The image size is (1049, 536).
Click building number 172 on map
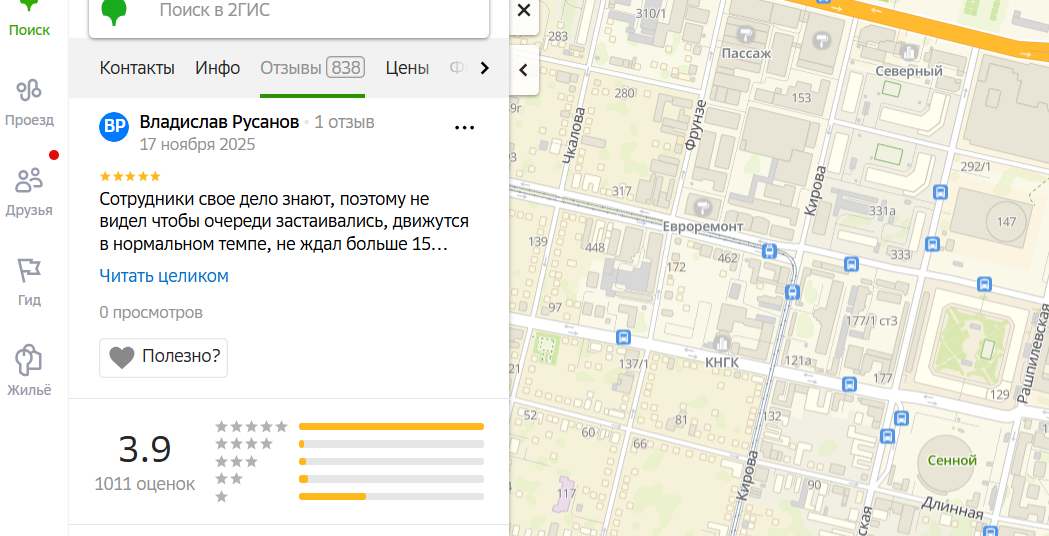[676, 268]
